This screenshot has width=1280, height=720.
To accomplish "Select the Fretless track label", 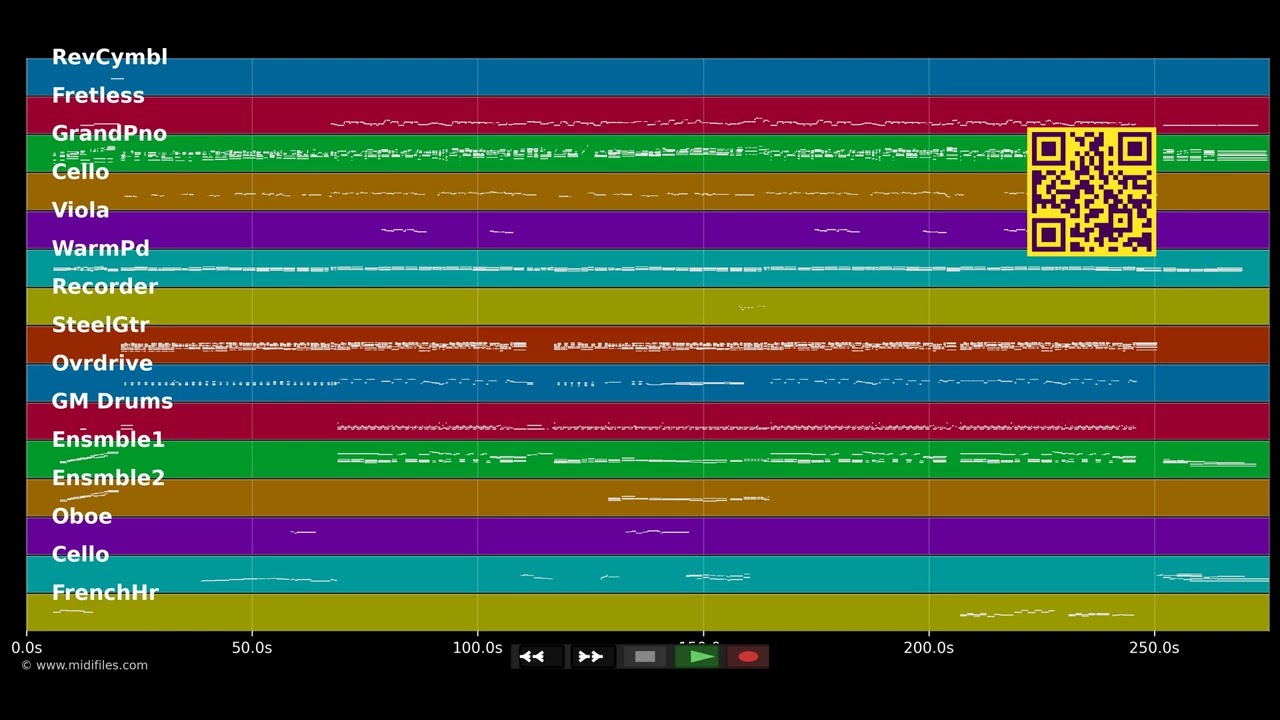I will 98,95.
